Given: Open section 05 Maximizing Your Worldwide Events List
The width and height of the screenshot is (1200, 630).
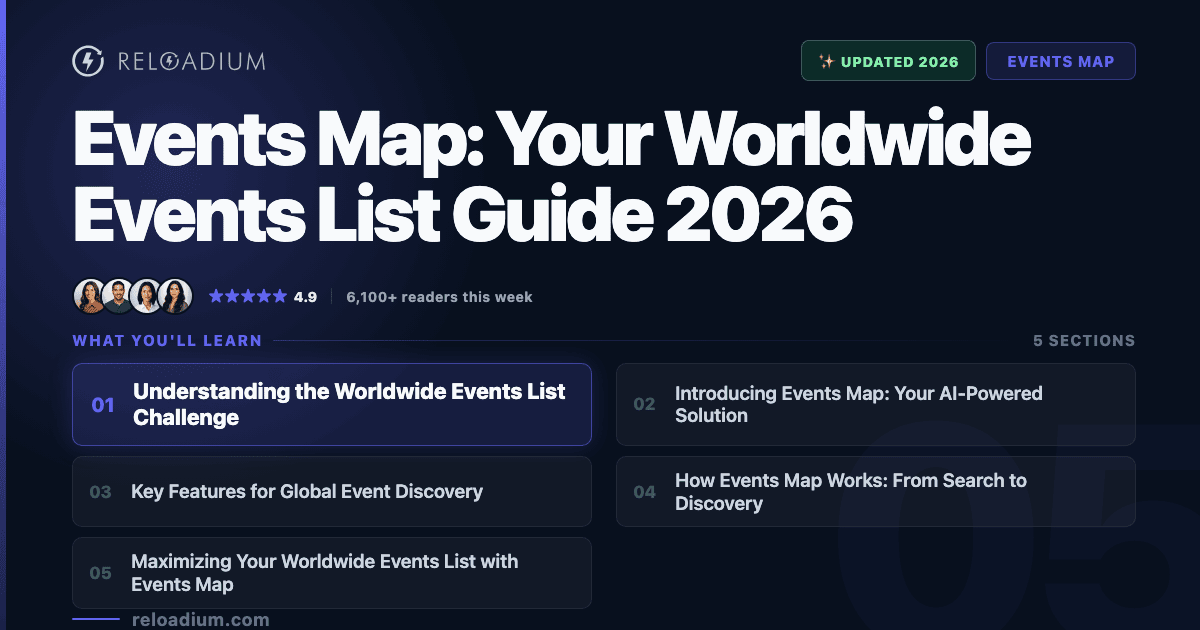Looking at the screenshot, I should click(332, 573).
